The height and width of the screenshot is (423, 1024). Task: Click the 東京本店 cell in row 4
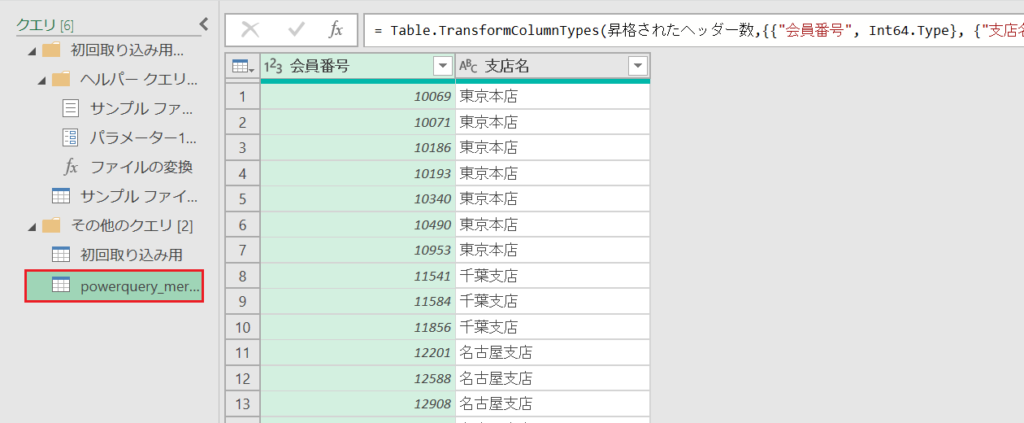point(552,174)
